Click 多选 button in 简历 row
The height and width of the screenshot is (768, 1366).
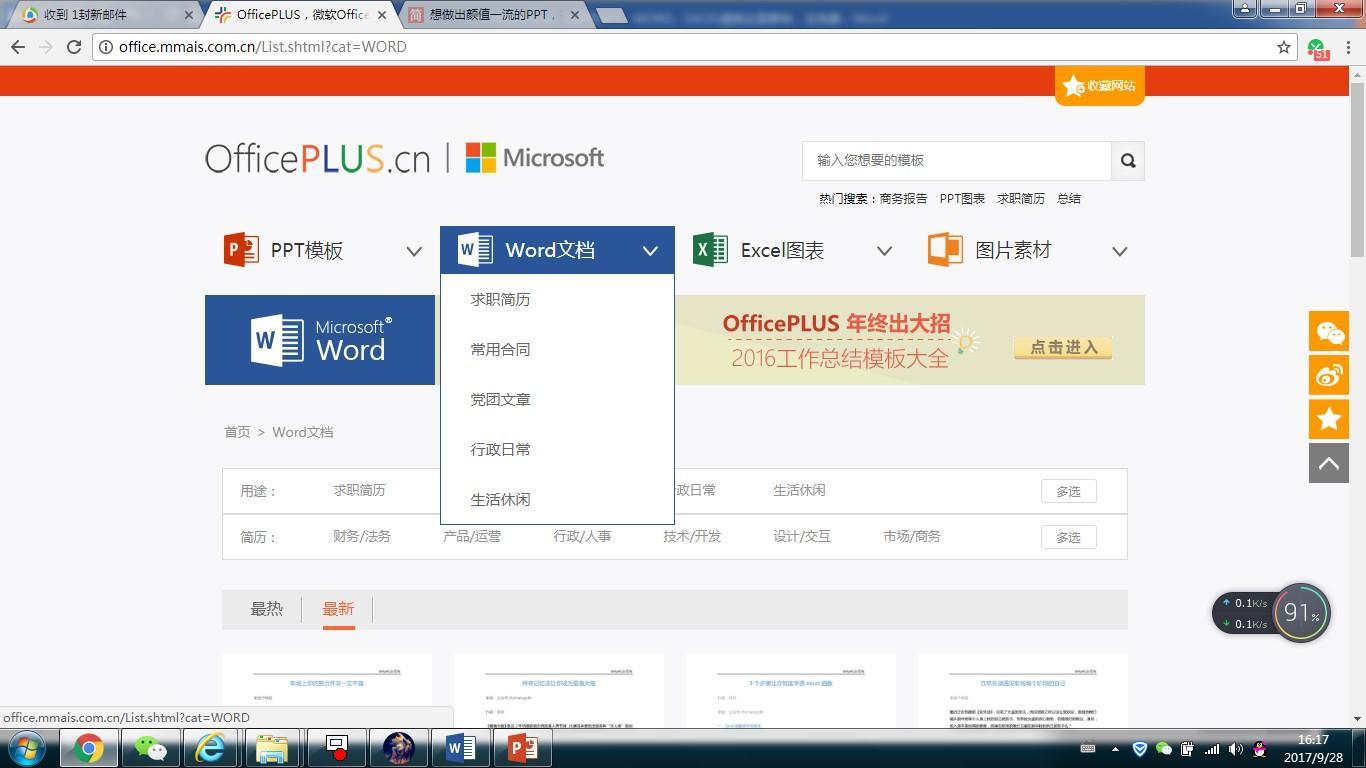1068,537
